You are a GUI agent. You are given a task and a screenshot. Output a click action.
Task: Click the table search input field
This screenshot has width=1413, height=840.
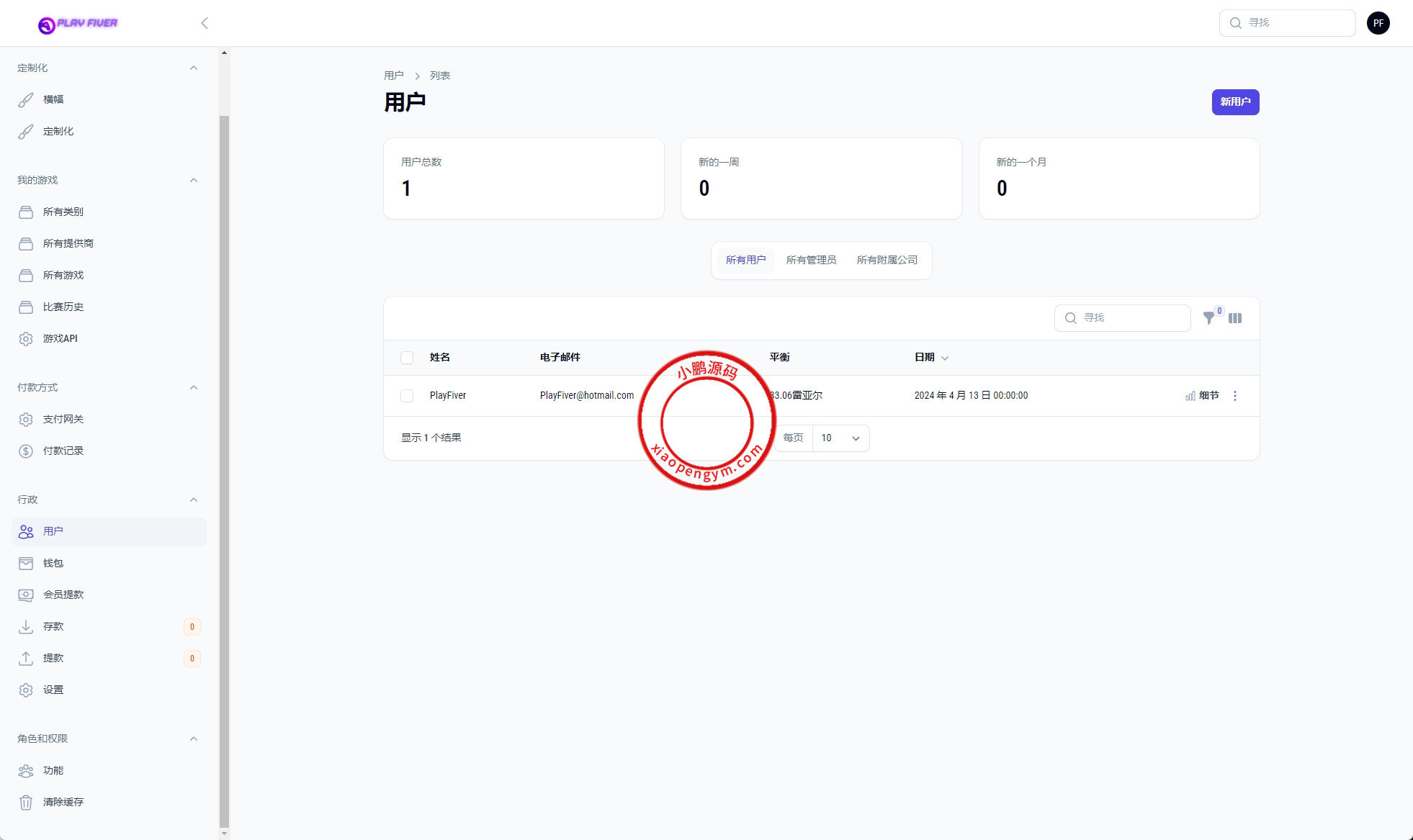point(1131,318)
